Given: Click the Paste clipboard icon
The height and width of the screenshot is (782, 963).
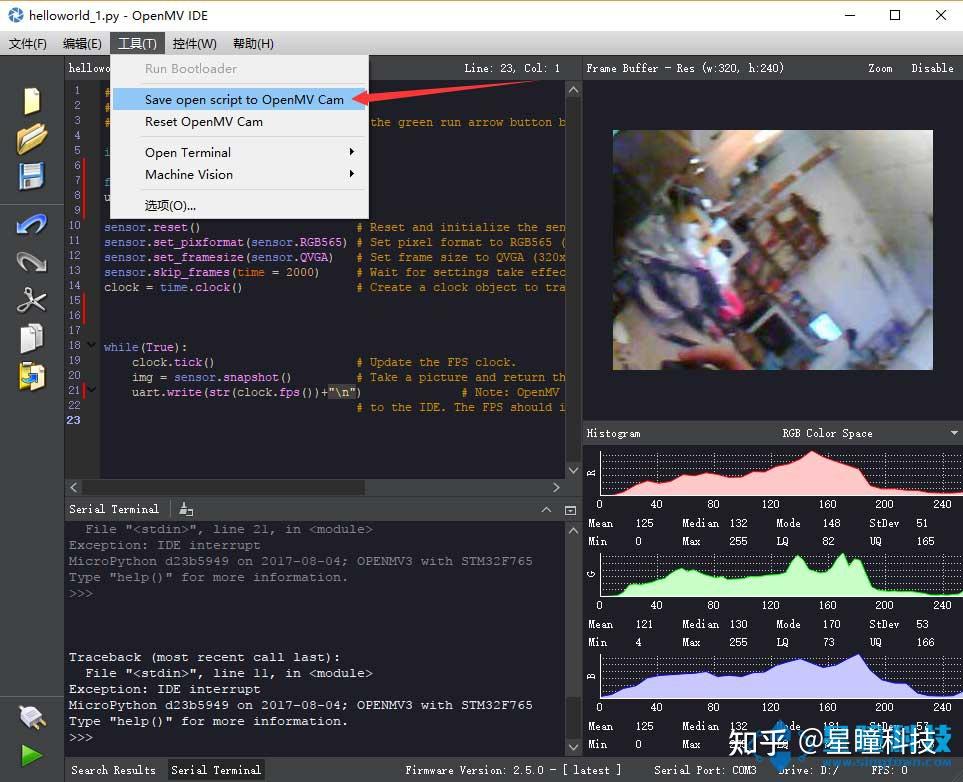Looking at the screenshot, I should pos(32,376).
